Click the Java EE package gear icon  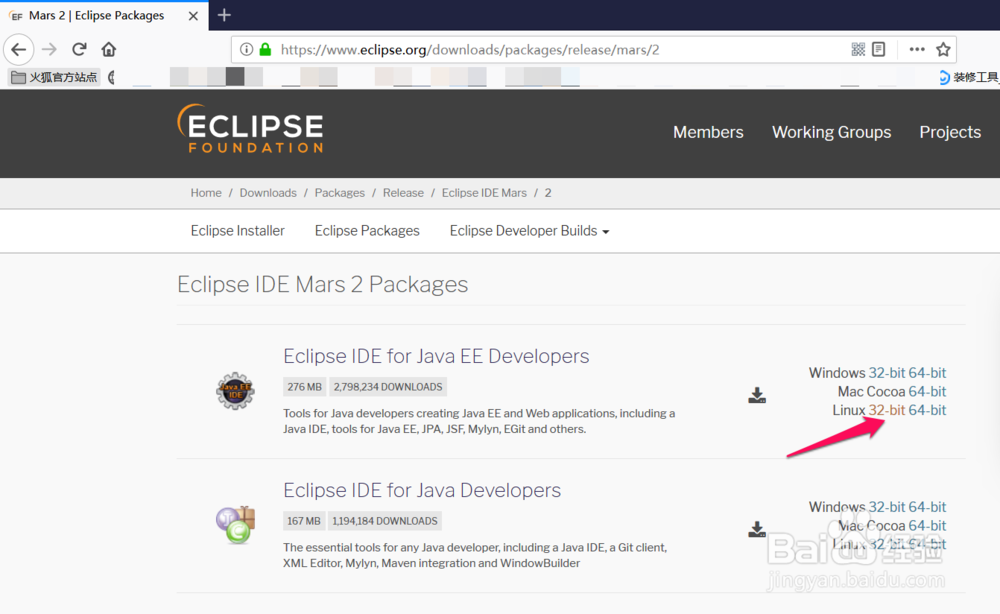[234, 390]
